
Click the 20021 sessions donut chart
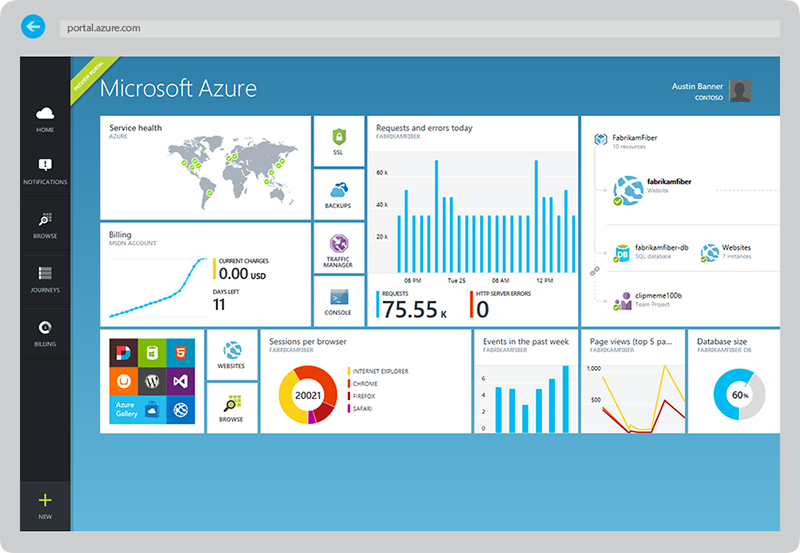[308, 395]
